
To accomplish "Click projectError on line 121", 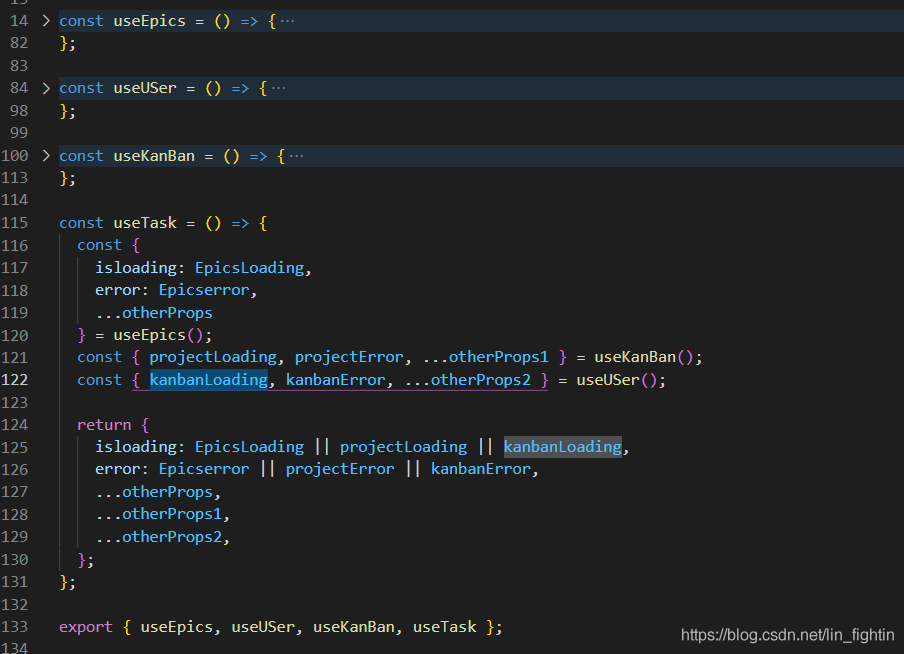I will pos(349,357).
